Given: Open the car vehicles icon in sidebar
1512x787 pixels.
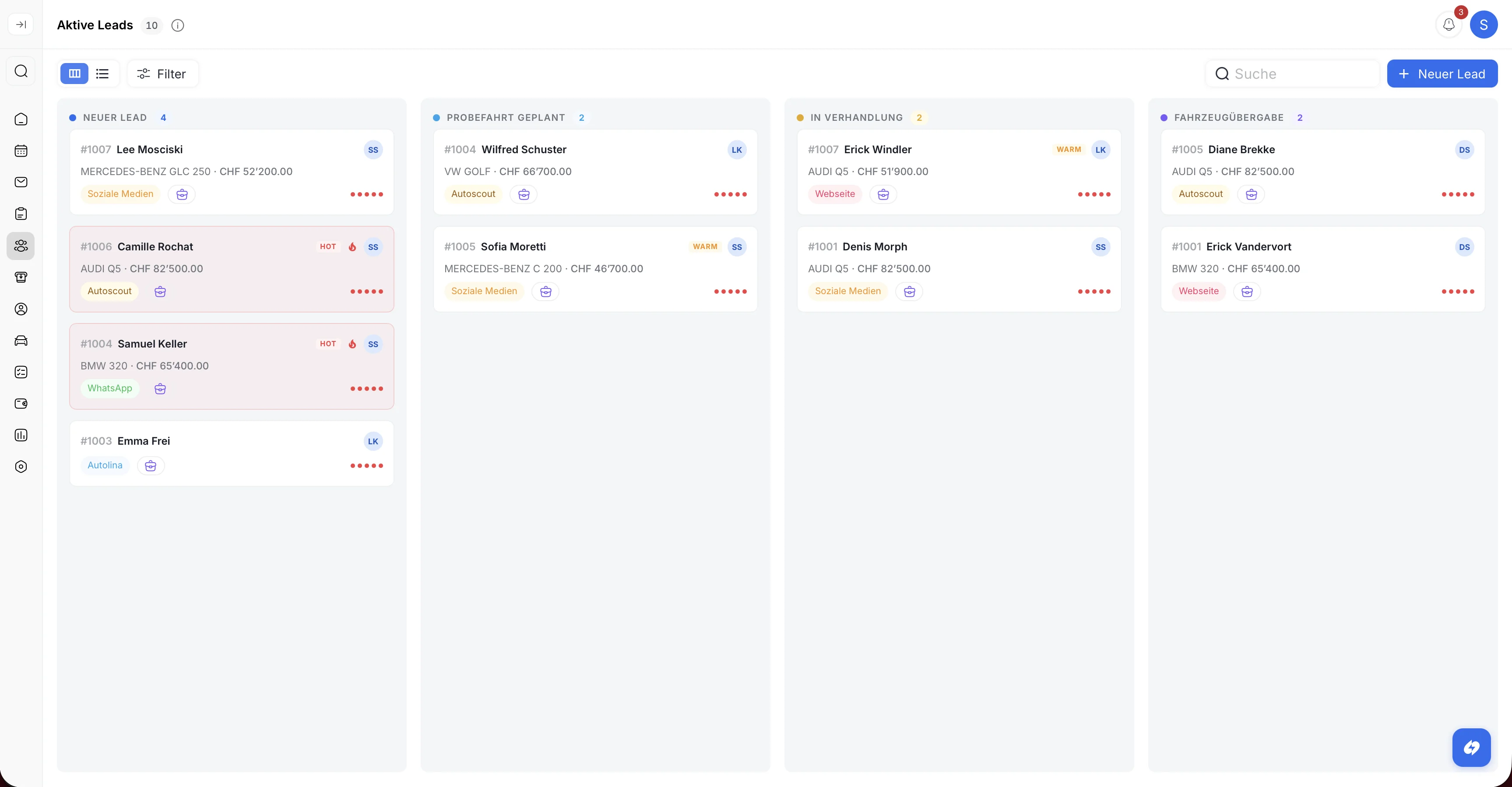Looking at the screenshot, I should click(21, 341).
